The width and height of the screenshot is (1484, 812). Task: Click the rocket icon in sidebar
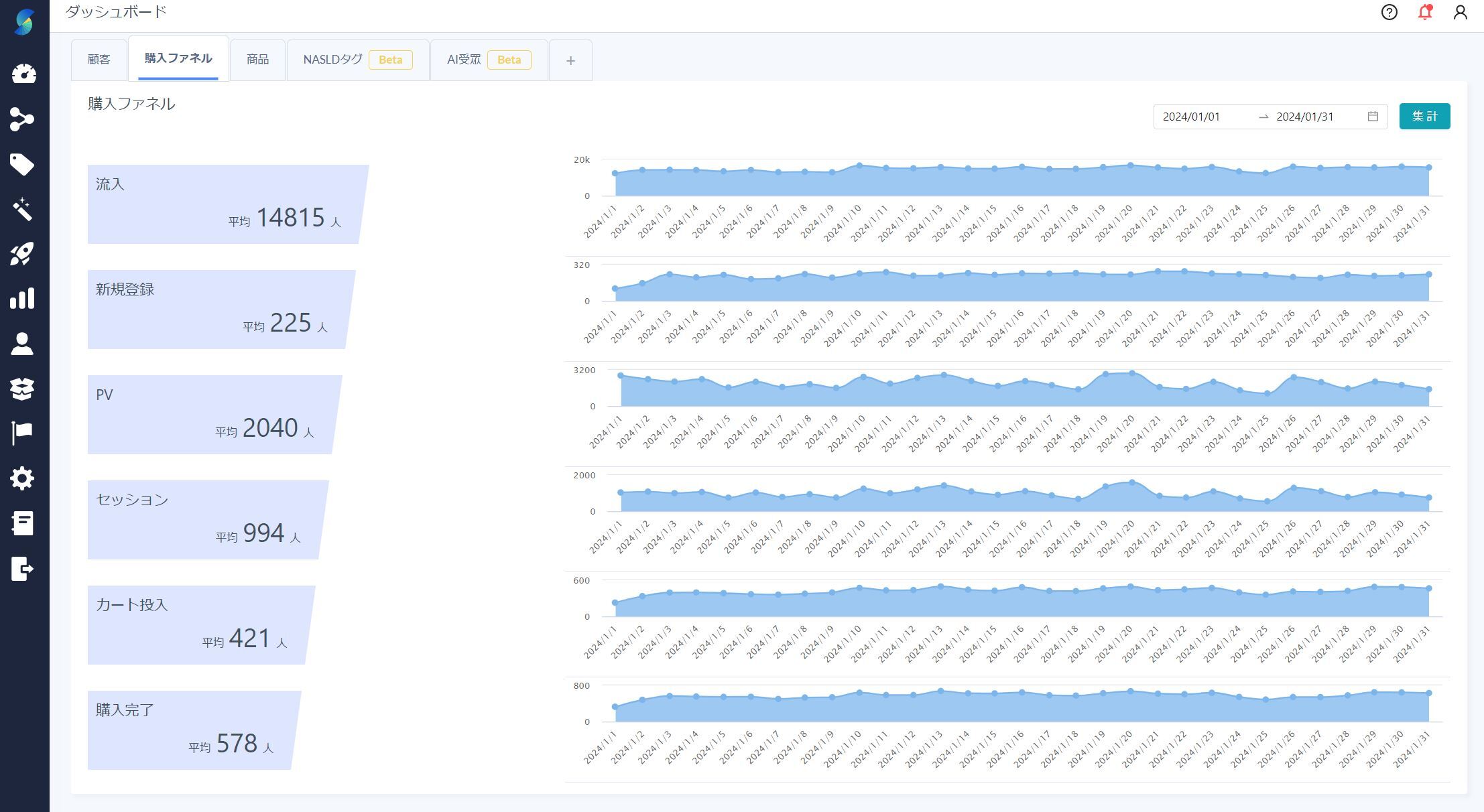pos(22,254)
